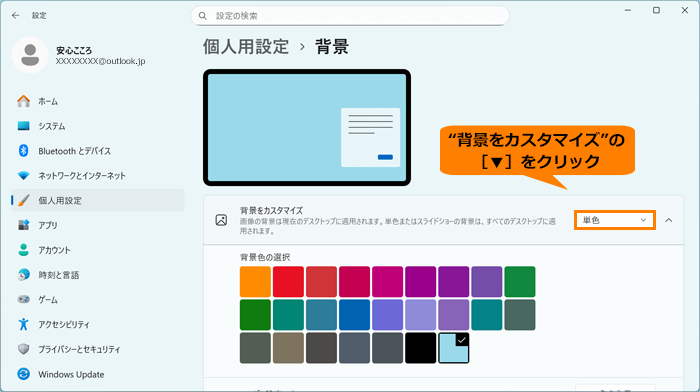Open ホーム in the sidebar

click(98, 101)
